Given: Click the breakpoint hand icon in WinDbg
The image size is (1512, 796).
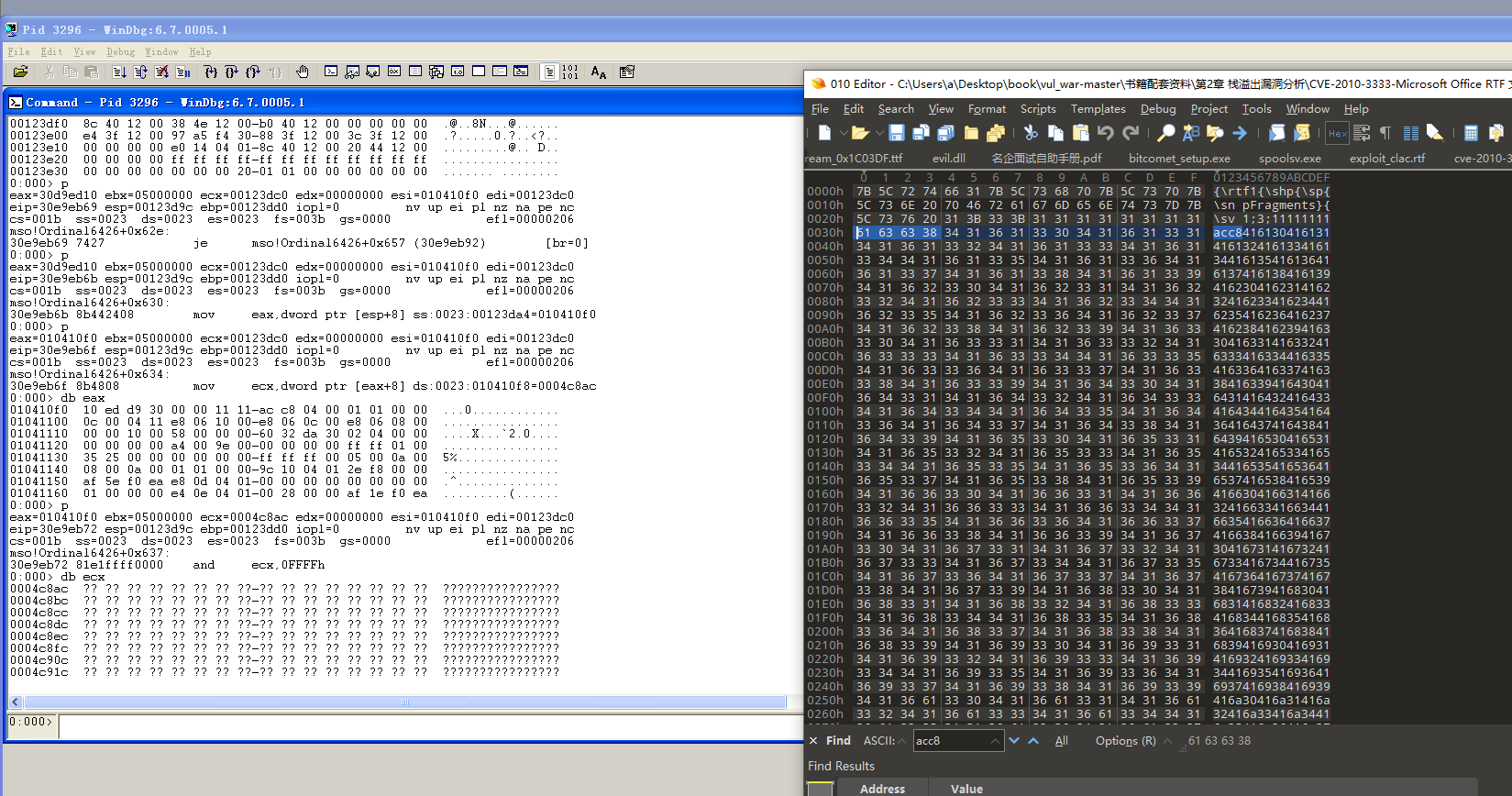Looking at the screenshot, I should click(x=302, y=72).
